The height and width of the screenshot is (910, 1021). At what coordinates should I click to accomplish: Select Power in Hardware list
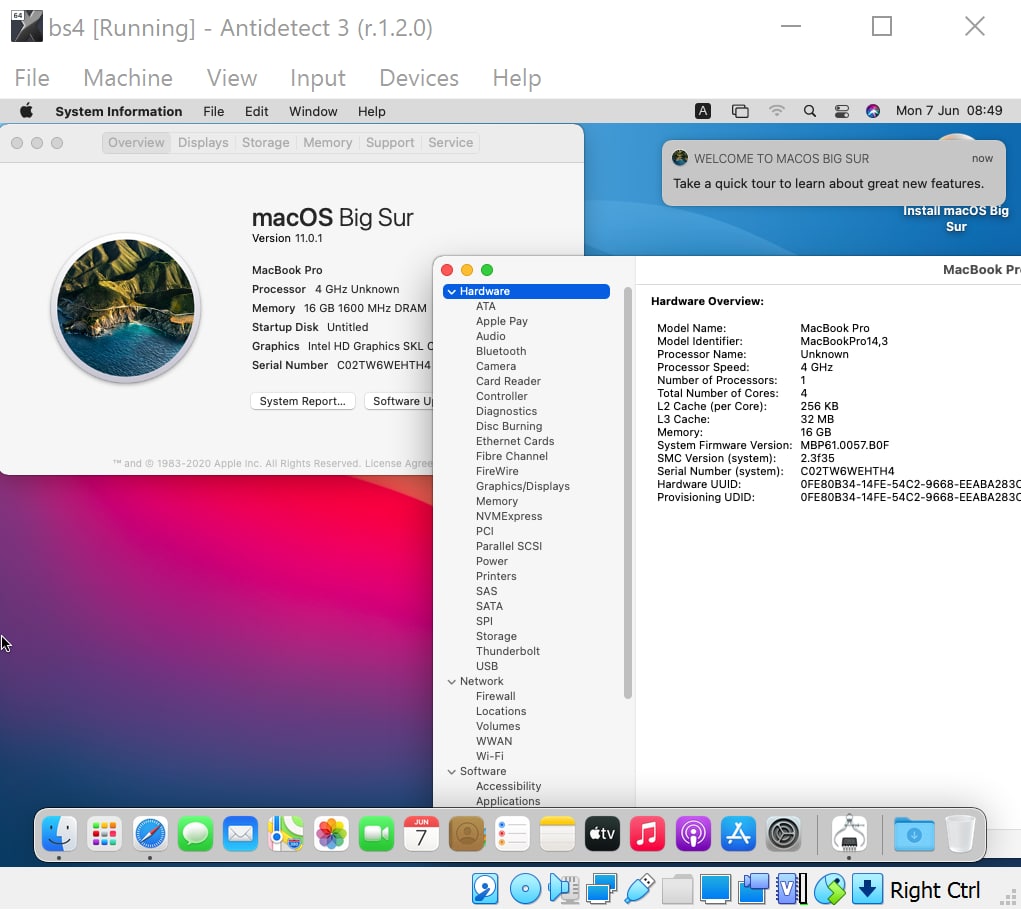click(492, 561)
